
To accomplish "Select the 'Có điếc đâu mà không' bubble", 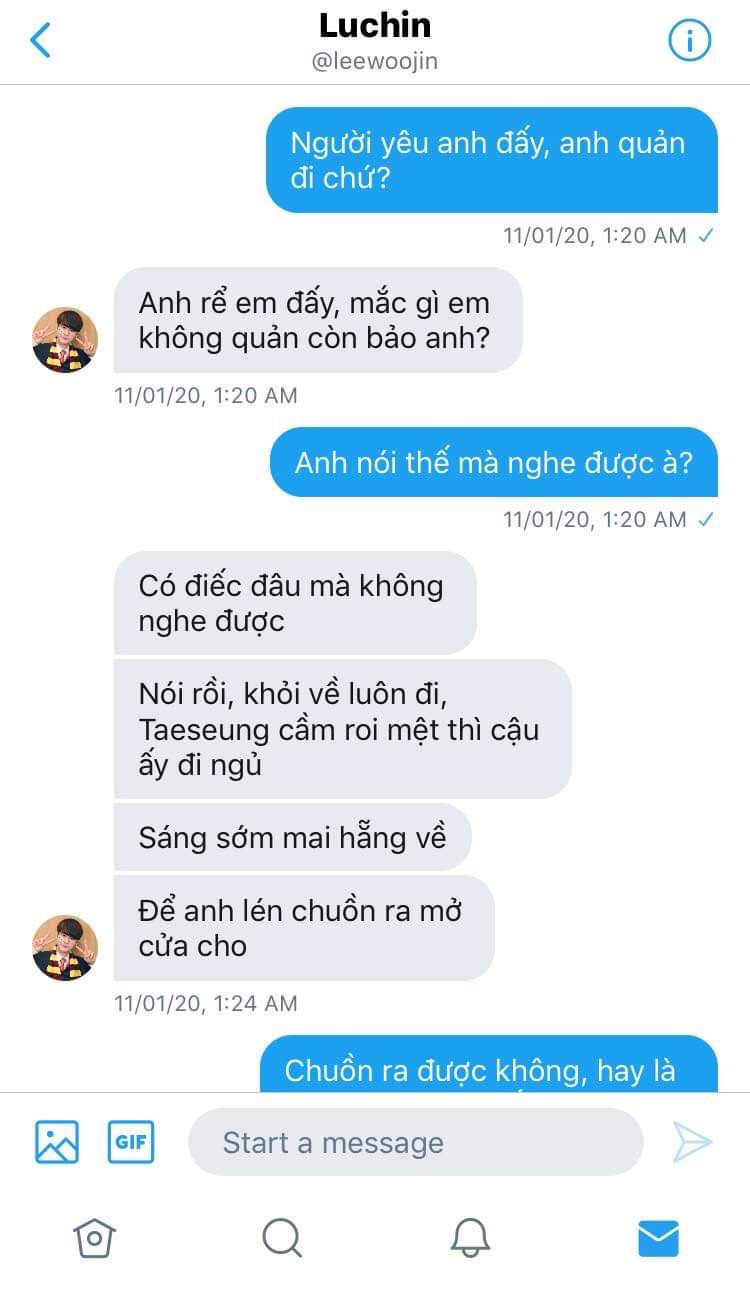I will click(x=295, y=603).
